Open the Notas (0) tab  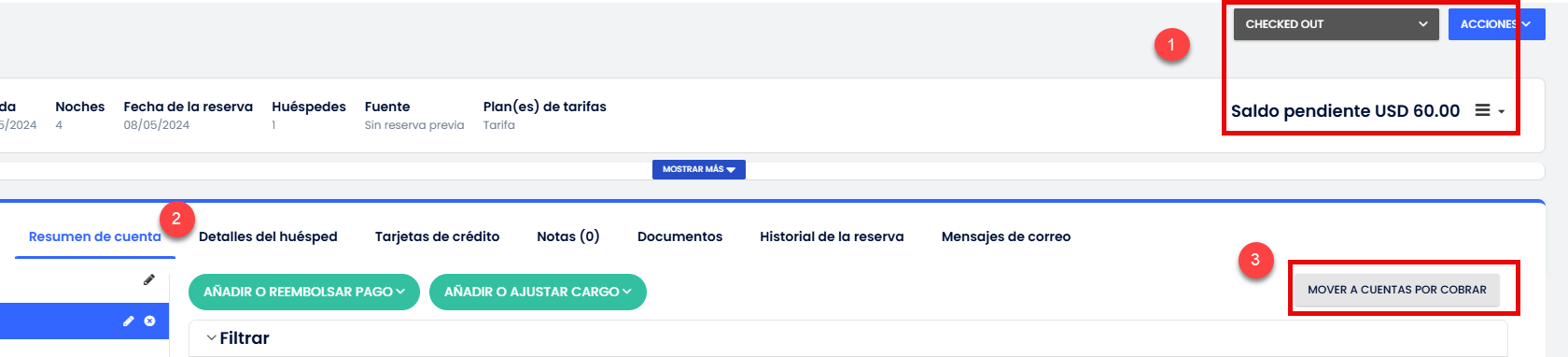coord(568,236)
